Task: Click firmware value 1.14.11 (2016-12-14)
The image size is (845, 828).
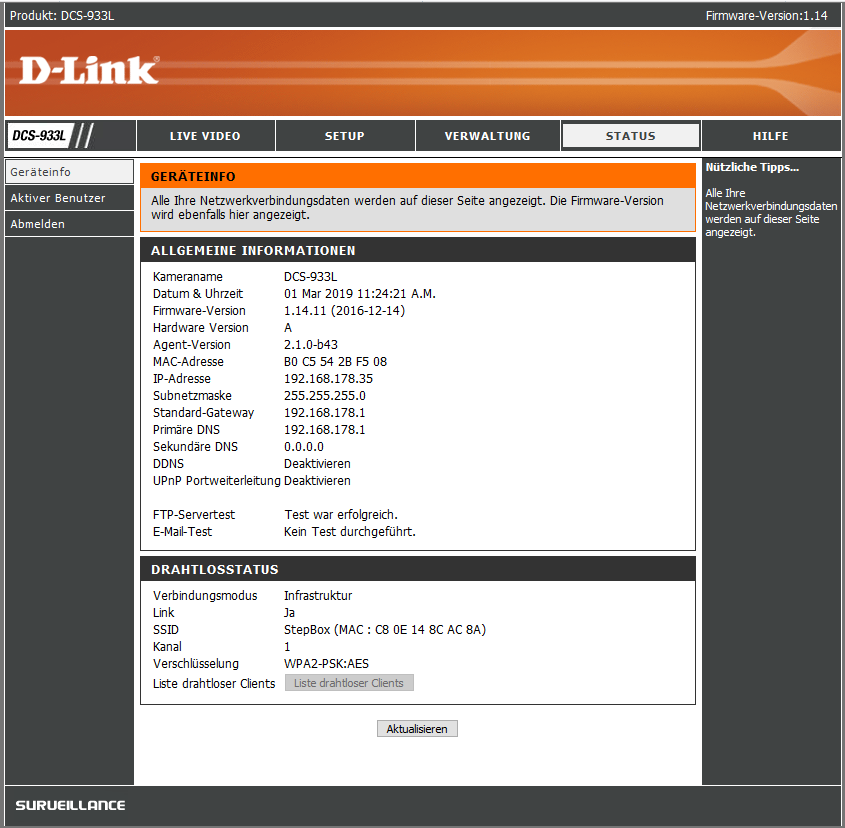Action: 344,310
